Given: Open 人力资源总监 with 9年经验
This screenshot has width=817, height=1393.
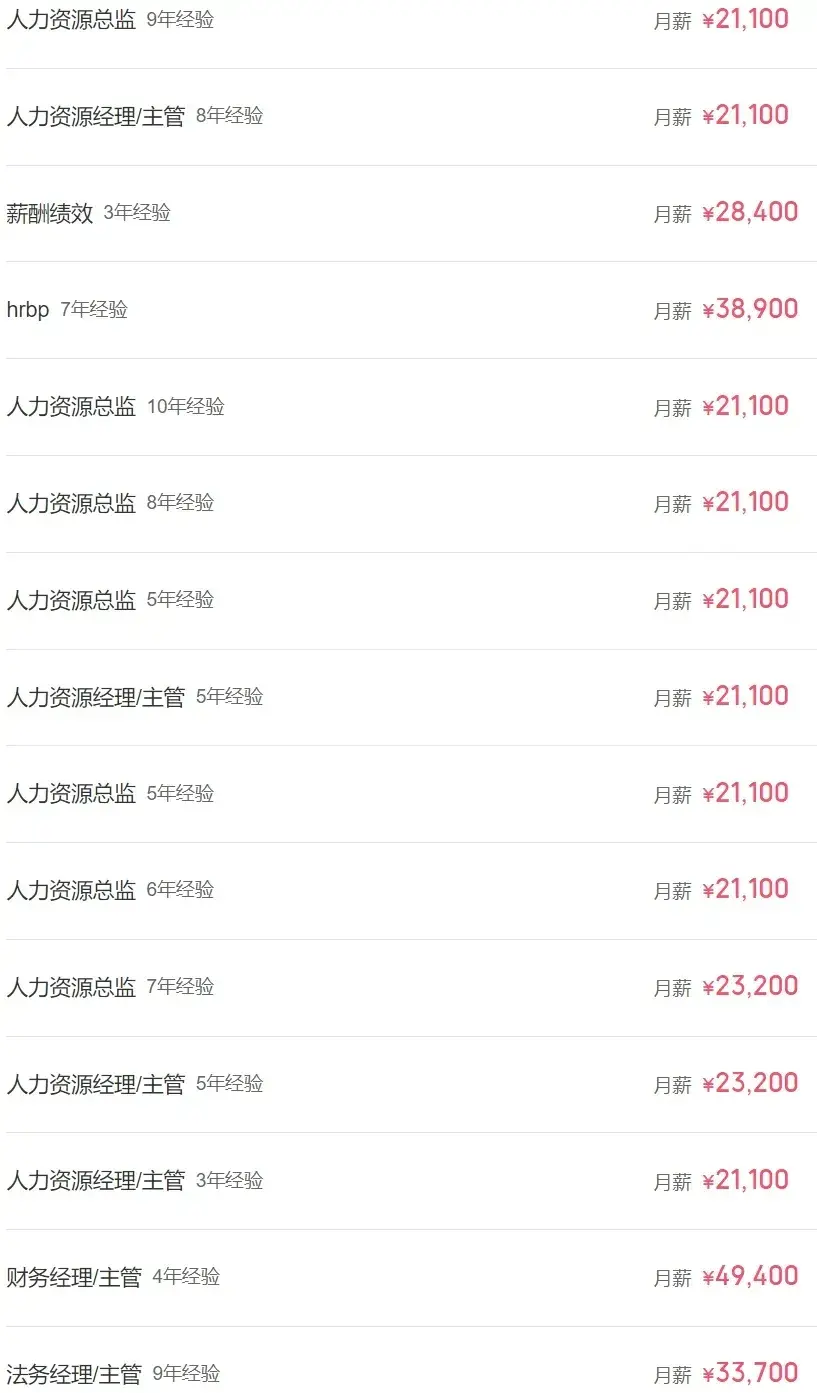Looking at the screenshot, I should (71, 20).
